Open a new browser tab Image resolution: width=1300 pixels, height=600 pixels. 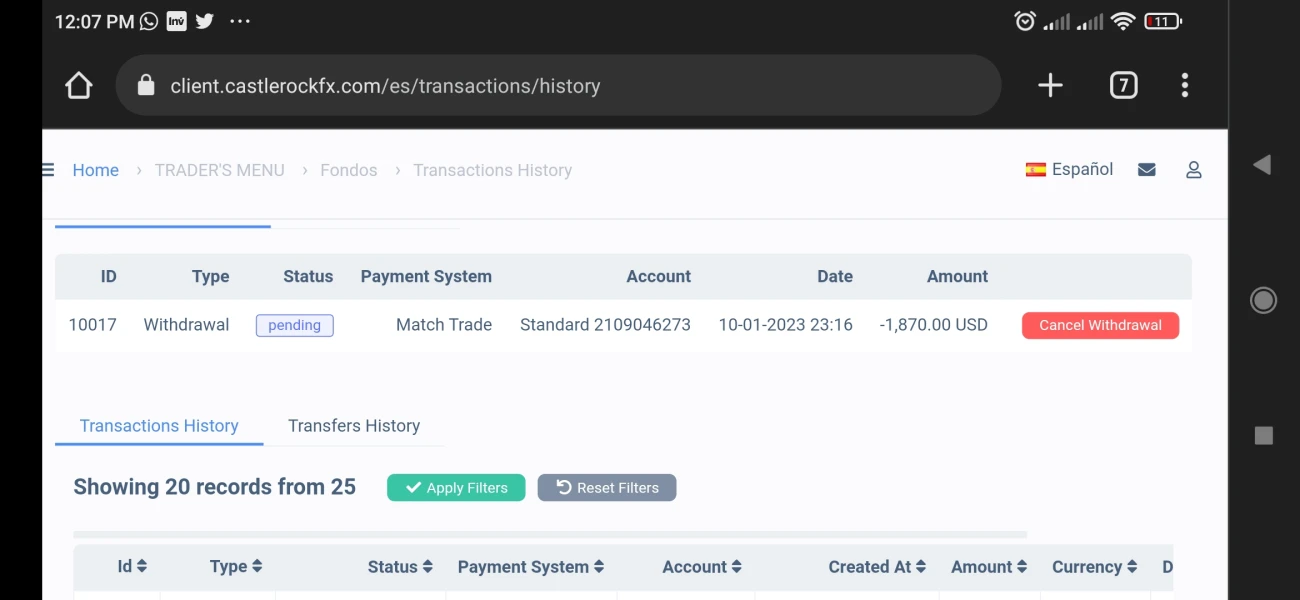[1050, 86]
